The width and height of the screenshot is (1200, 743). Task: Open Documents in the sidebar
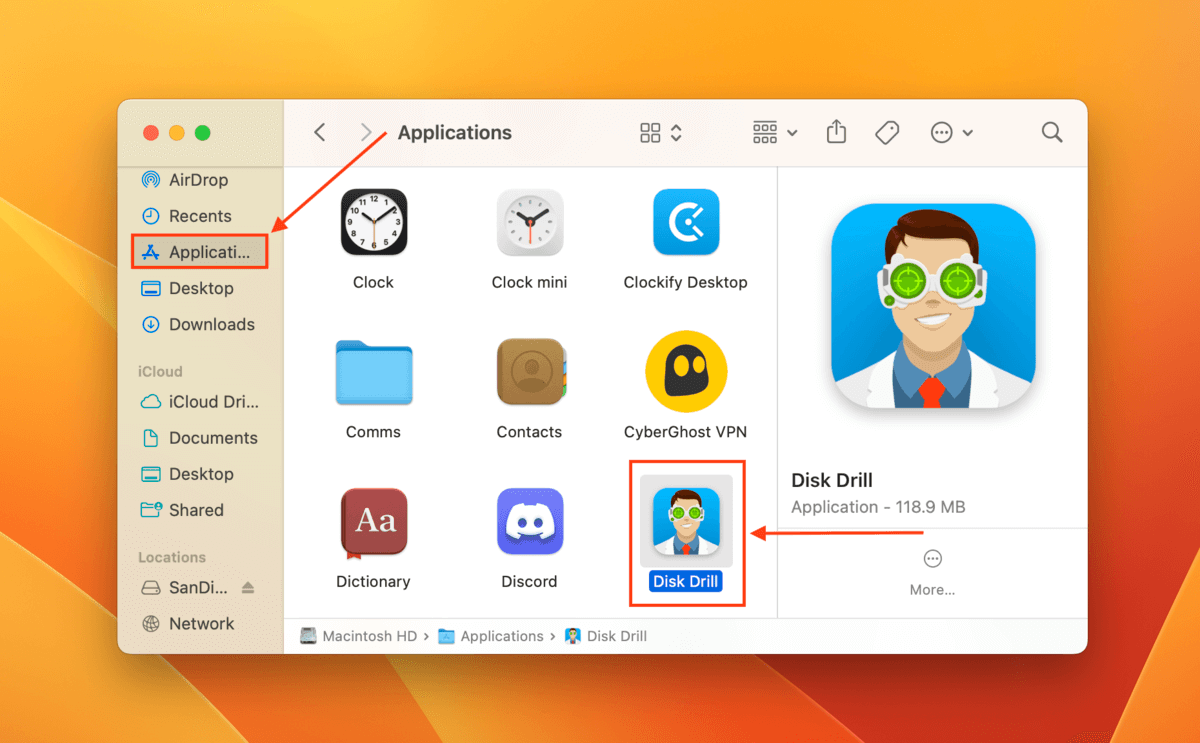tap(199, 438)
